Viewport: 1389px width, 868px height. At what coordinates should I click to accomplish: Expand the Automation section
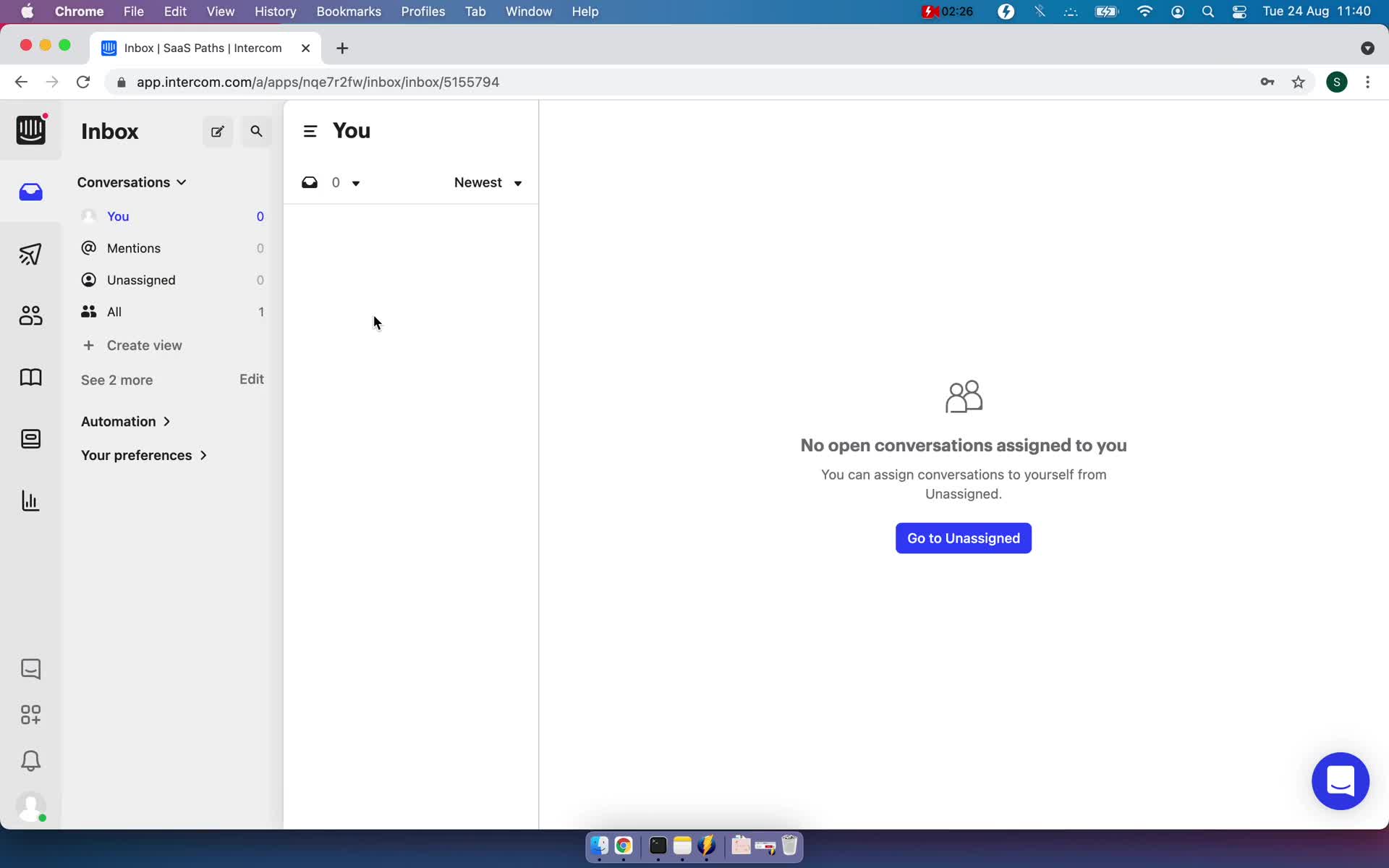[x=125, y=421]
